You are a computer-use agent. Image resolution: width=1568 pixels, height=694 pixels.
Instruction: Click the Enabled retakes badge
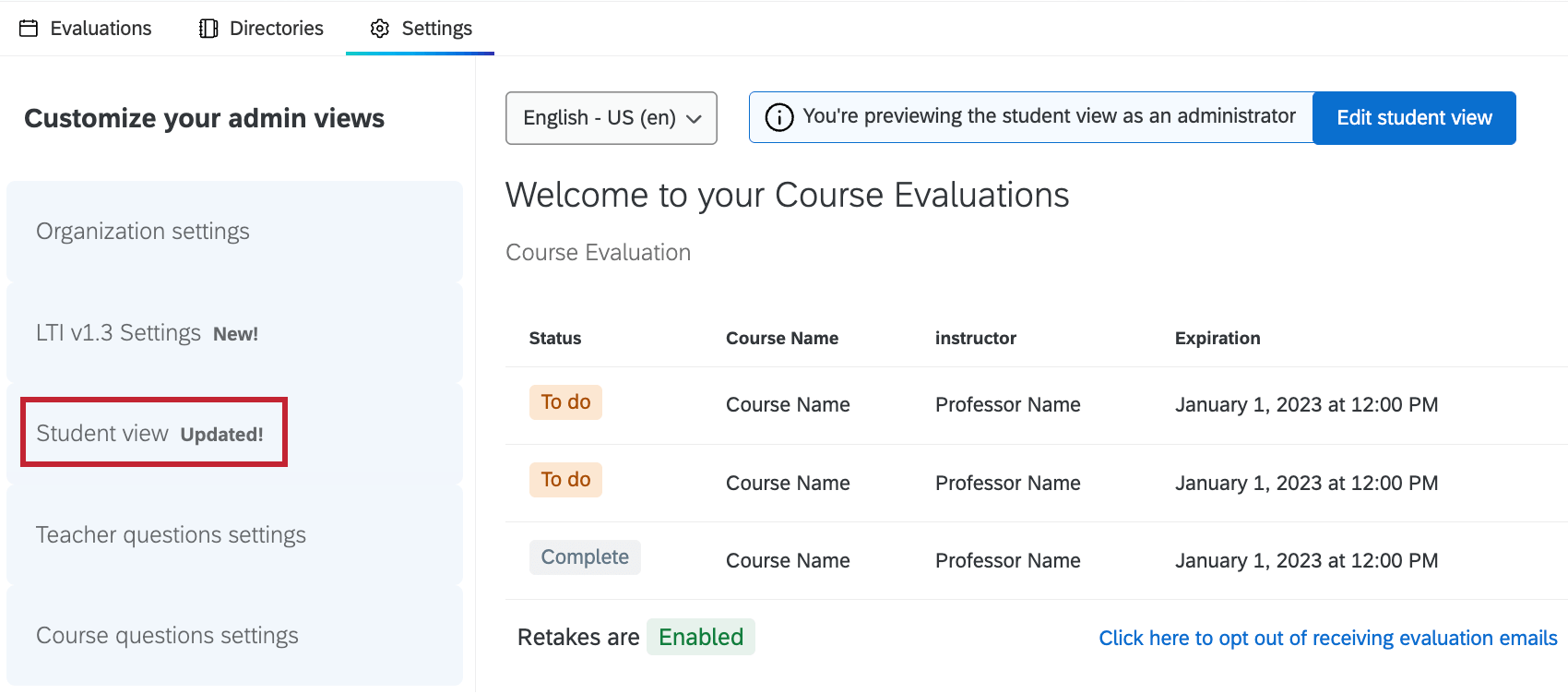(700, 638)
